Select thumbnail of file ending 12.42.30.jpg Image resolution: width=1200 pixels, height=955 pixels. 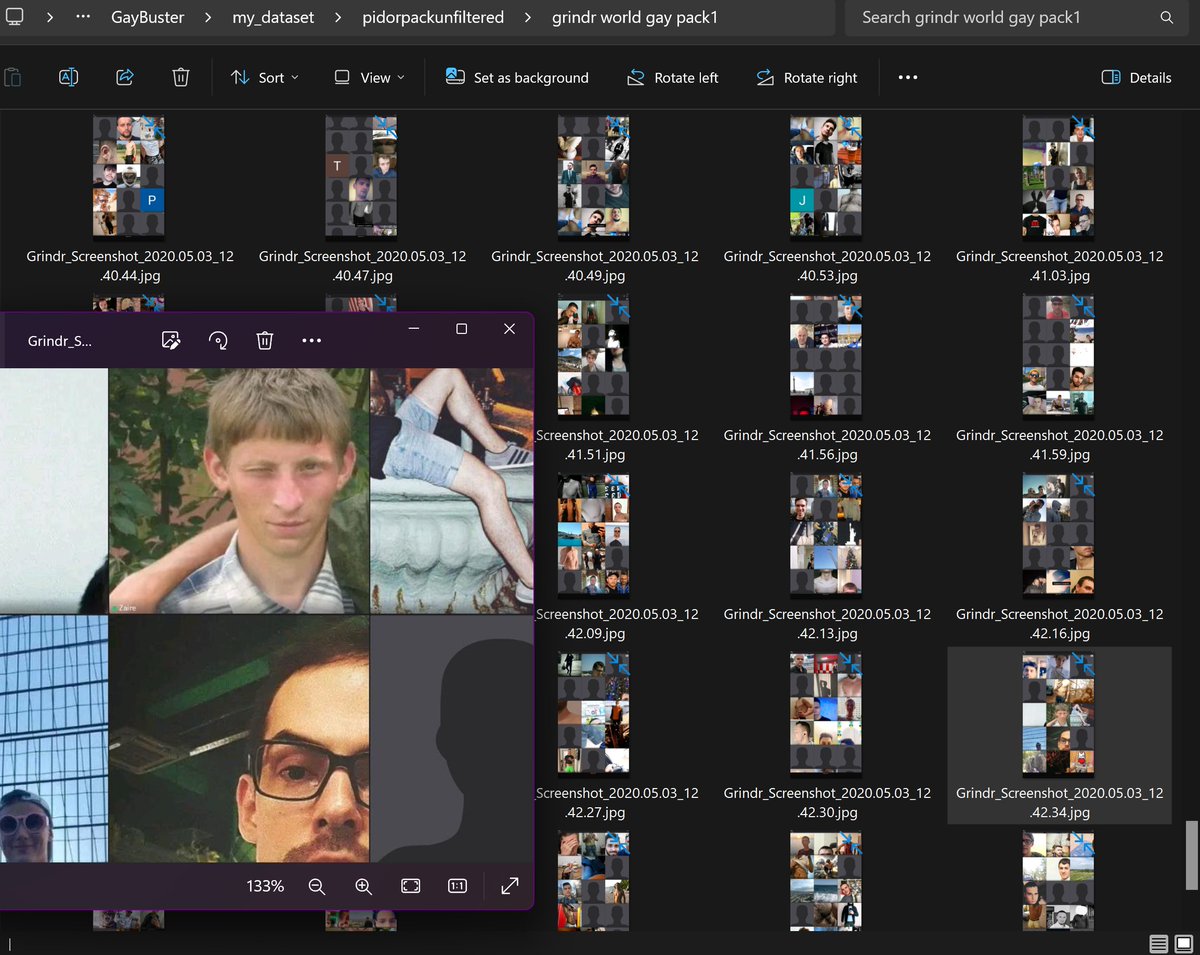(826, 714)
